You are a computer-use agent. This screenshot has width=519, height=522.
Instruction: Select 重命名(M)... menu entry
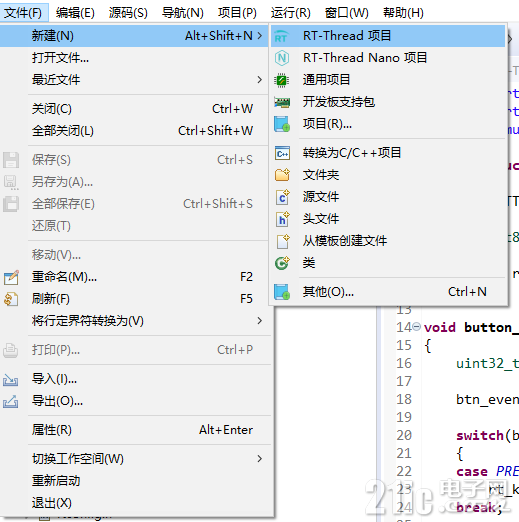pos(134,277)
